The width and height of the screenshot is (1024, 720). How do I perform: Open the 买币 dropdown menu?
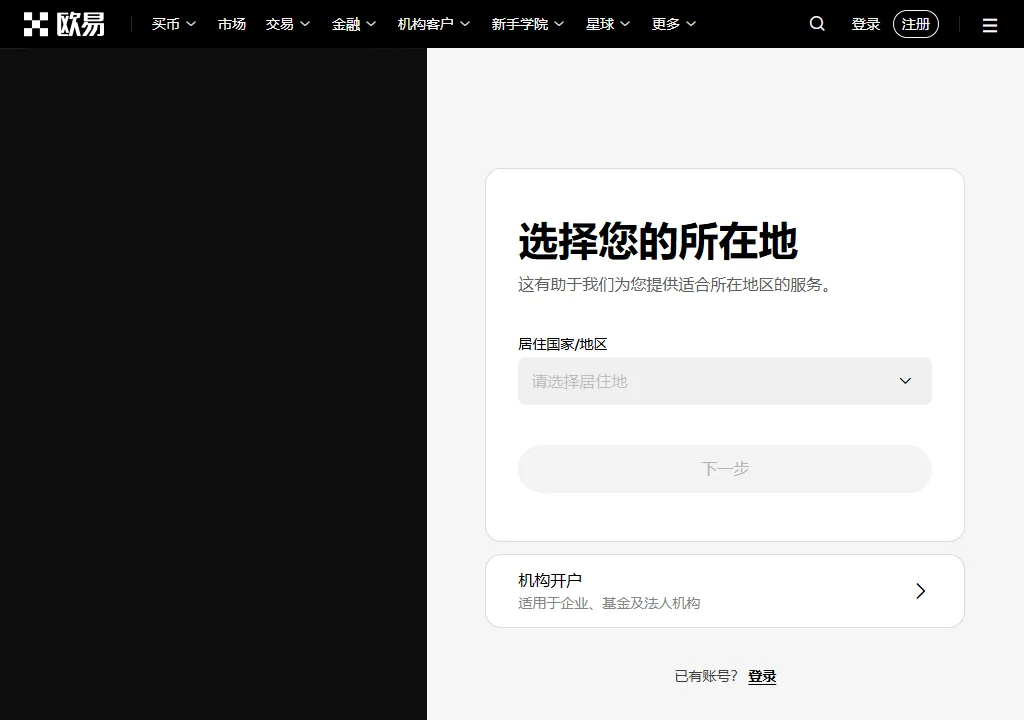(174, 24)
